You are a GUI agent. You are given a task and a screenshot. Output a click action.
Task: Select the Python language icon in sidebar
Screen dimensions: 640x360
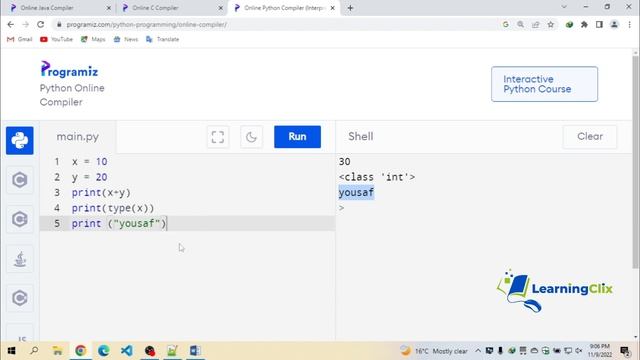(x=20, y=140)
